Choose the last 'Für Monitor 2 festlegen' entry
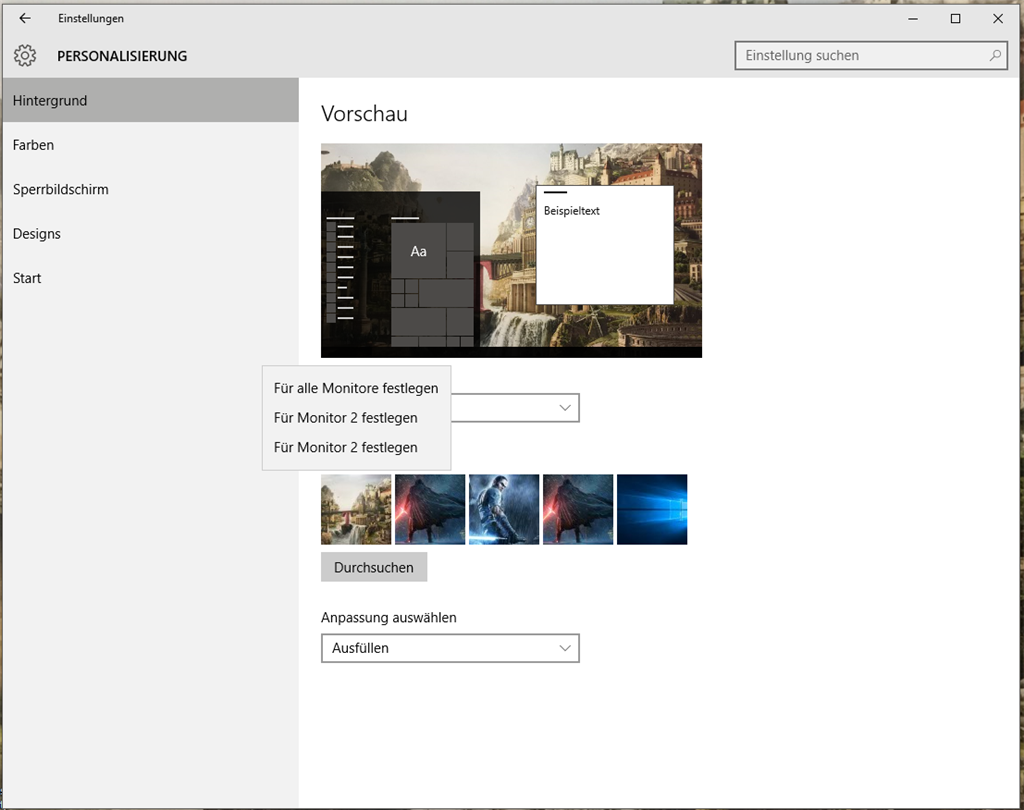The height and width of the screenshot is (810, 1024). coord(356,447)
